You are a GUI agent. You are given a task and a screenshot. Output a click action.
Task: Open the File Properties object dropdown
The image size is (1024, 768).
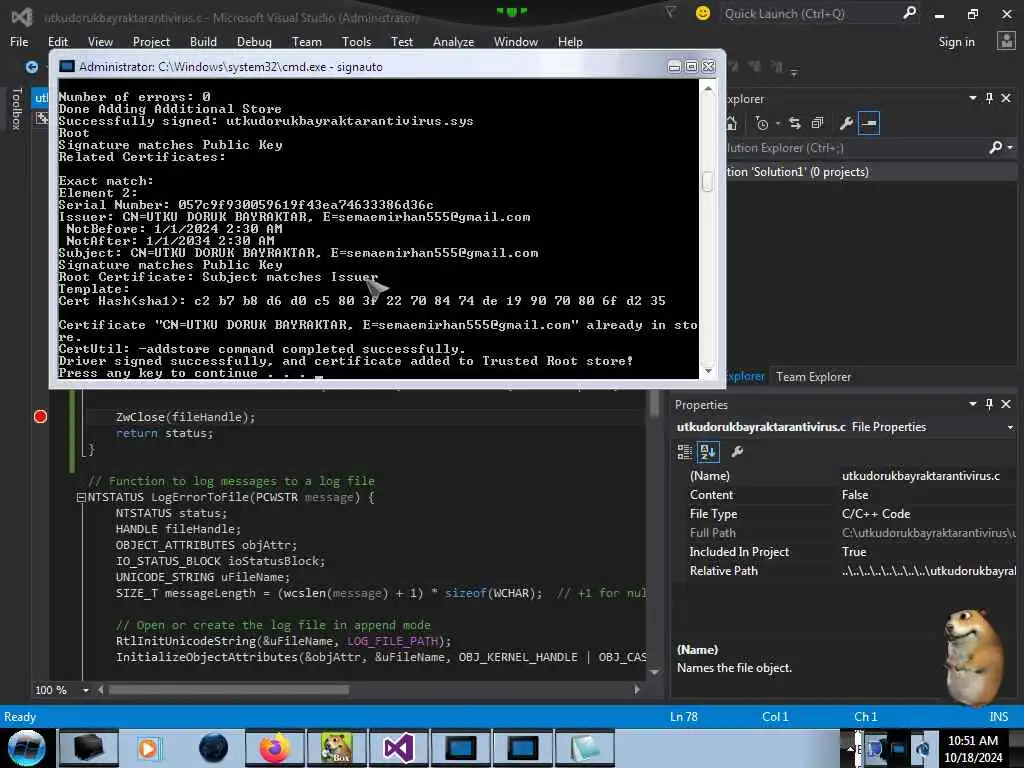(x=1010, y=427)
